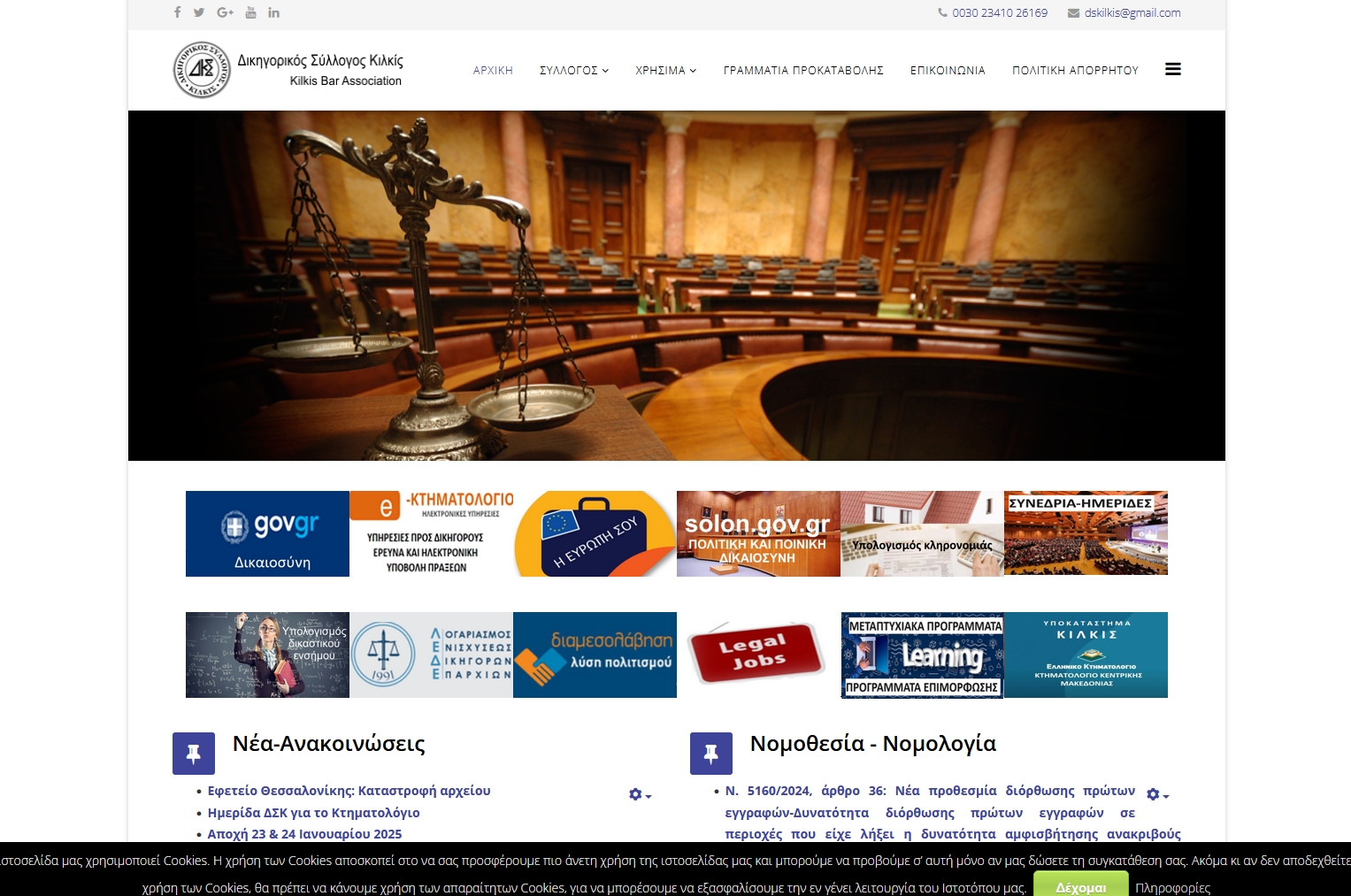
Task: Open the Twitter social icon
Action: [x=199, y=12]
